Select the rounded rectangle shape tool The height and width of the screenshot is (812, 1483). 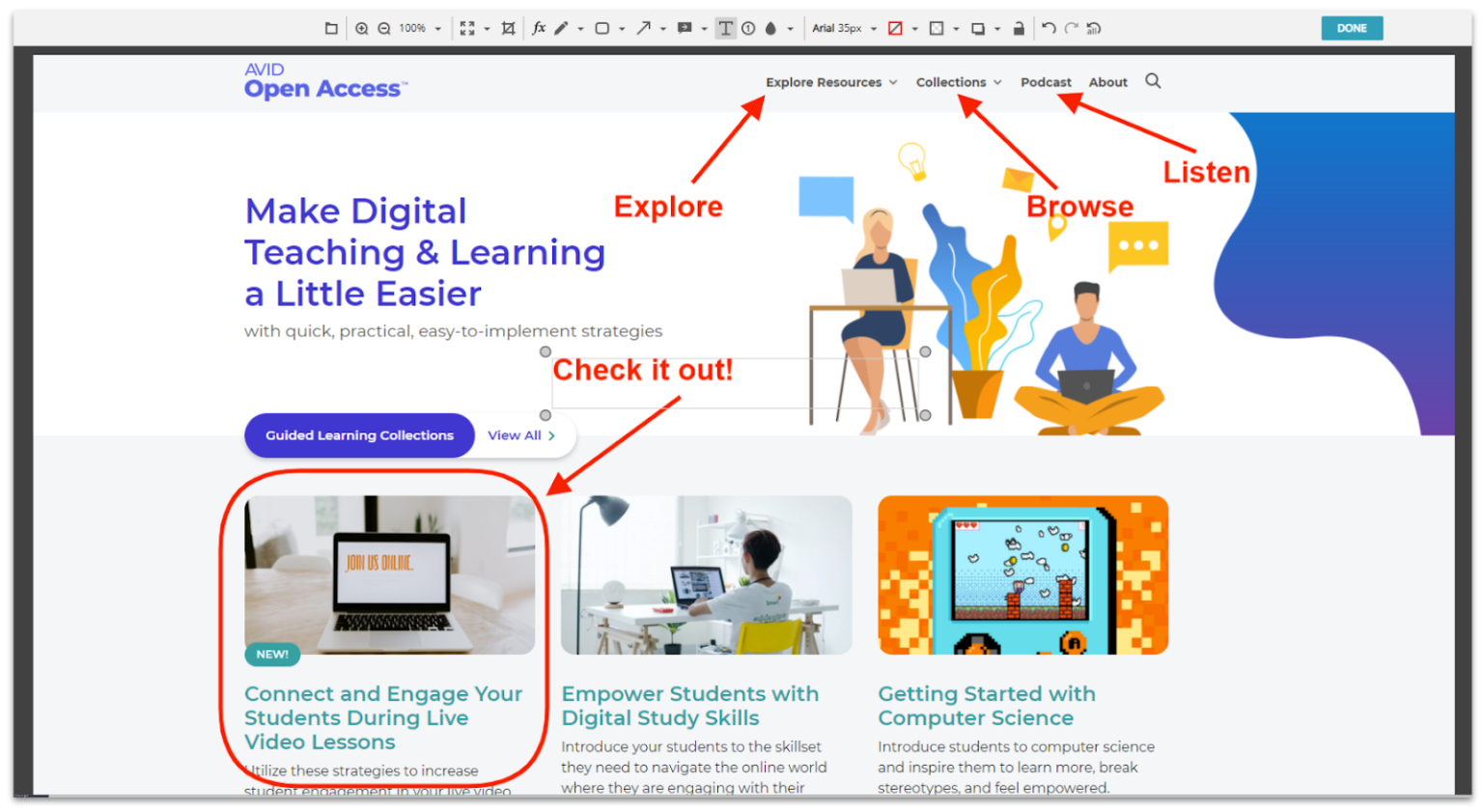602,29
